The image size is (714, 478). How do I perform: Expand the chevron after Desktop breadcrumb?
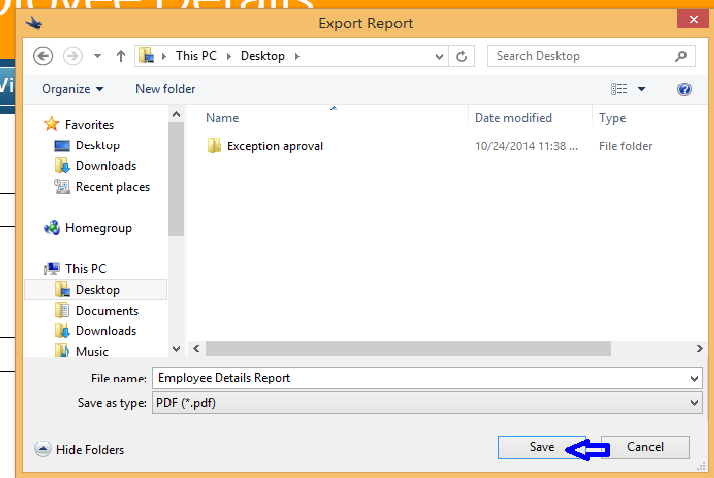[297, 56]
